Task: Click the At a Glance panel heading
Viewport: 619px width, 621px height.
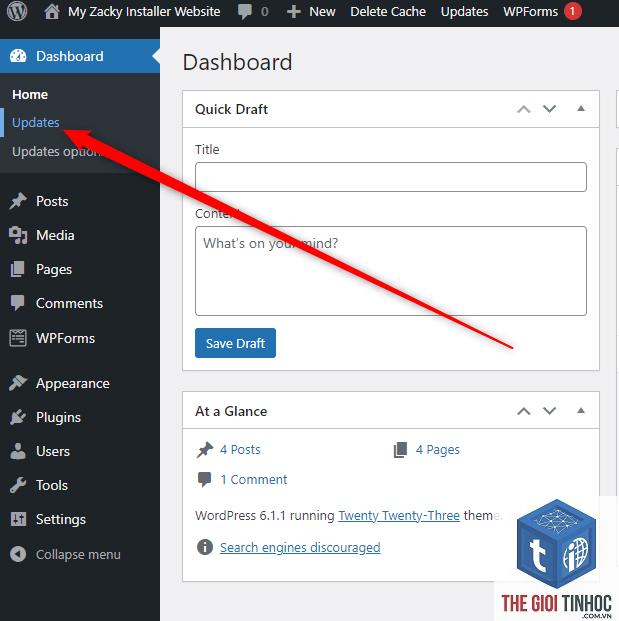Action: click(x=231, y=411)
